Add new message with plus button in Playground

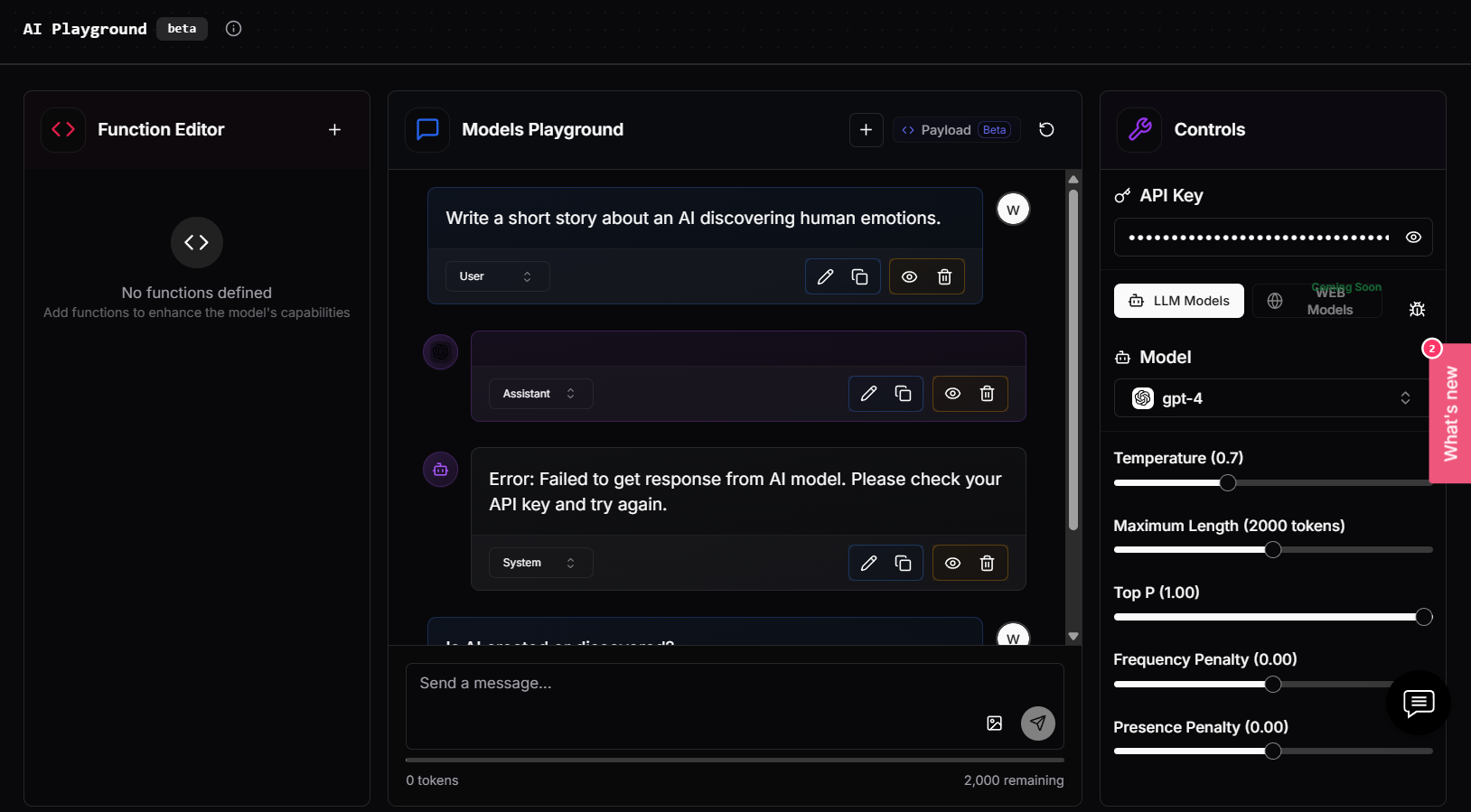point(866,130)
